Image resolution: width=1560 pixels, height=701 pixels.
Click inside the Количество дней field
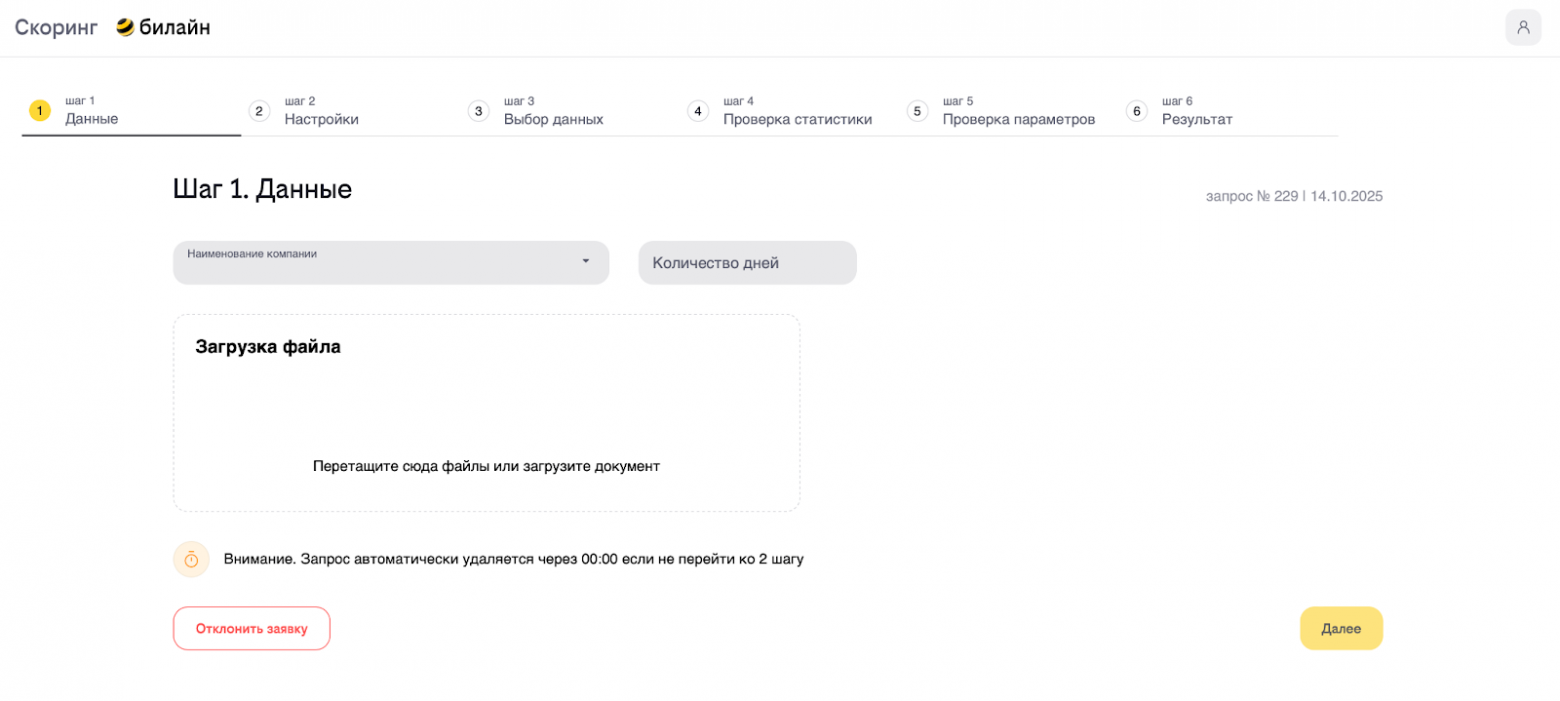(747, 262)
